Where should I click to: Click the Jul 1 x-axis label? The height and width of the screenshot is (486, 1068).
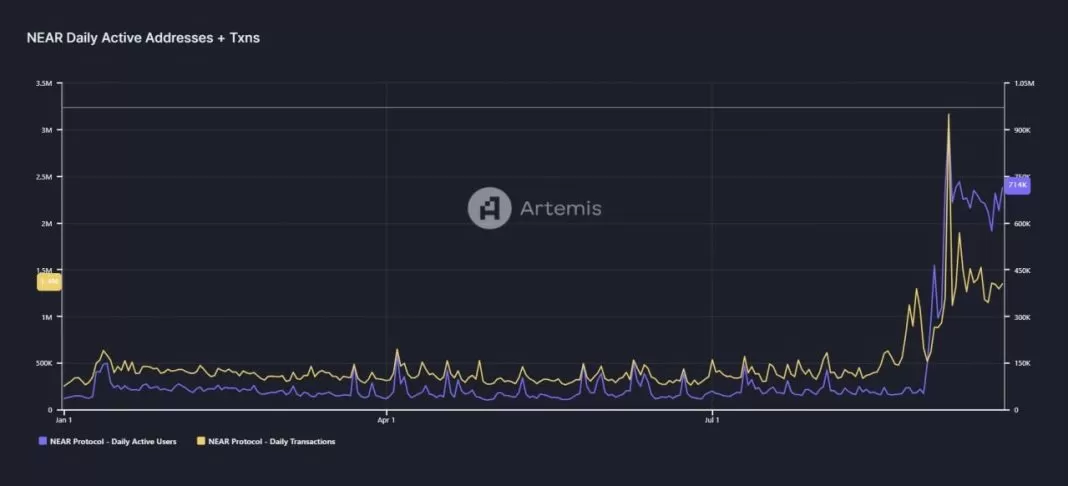pyautogui.click(x=710, y=422)
